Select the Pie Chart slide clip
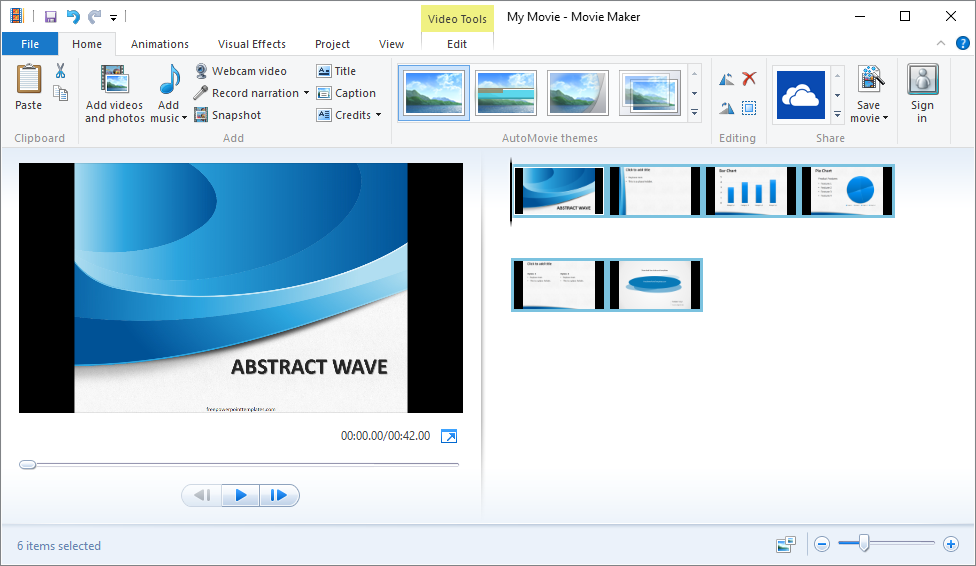976x566 pixels. [847, 191]
